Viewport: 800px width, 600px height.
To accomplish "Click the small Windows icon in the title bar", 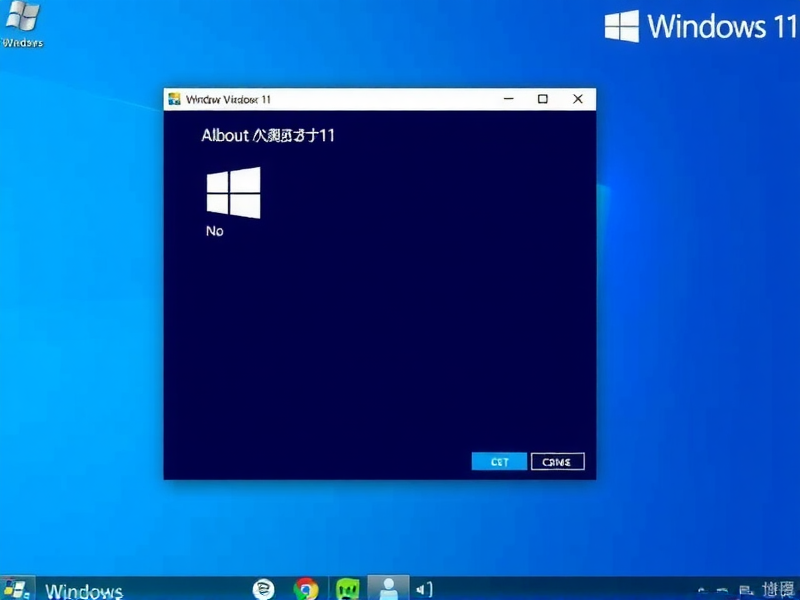I will tap(175, 99).
